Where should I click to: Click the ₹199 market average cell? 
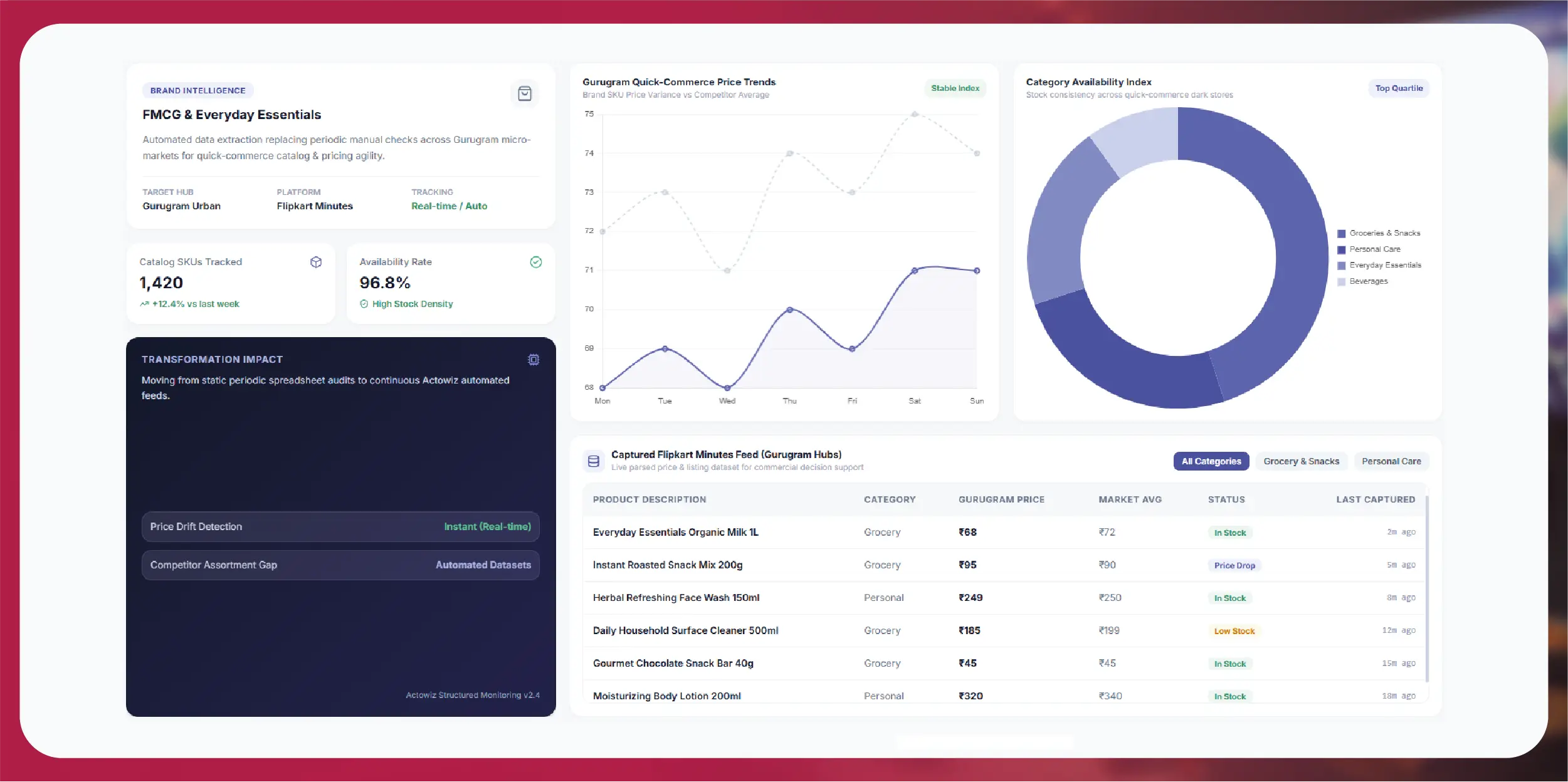pyautogui.click(x=1108, y=630)
